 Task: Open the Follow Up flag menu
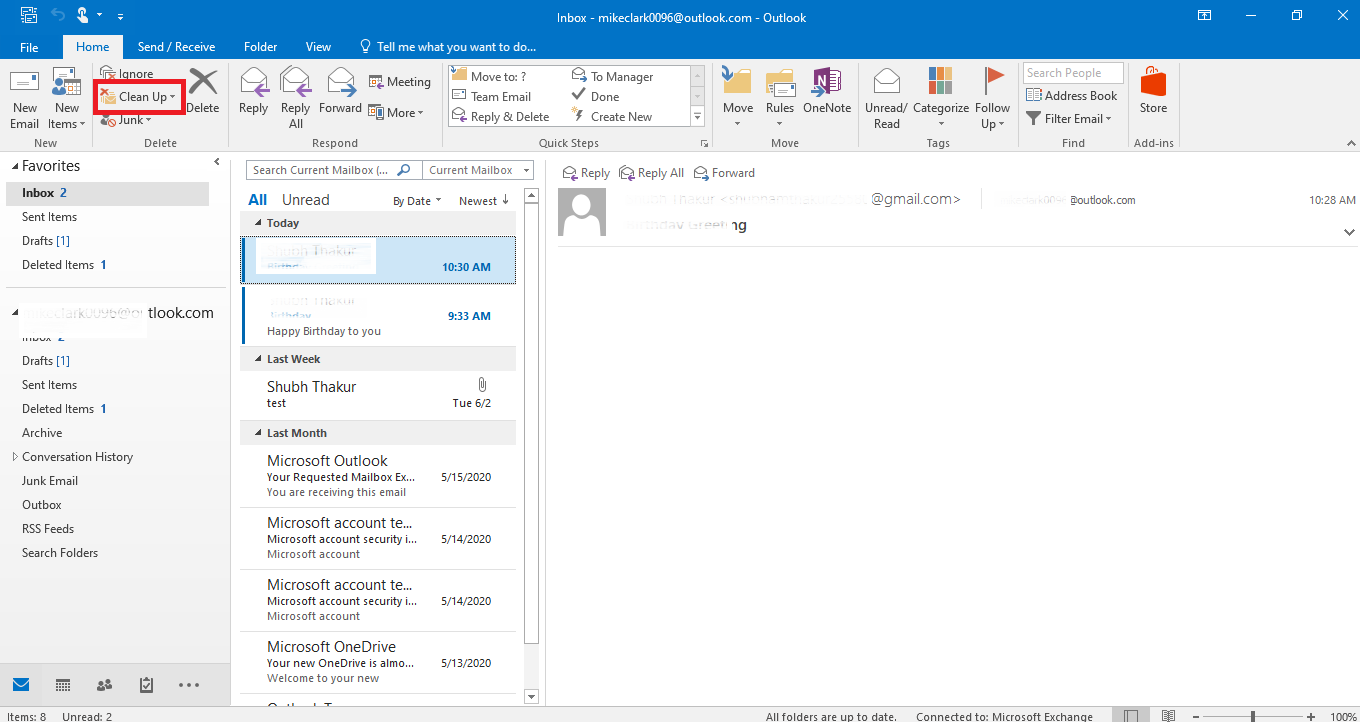(993, 99)
